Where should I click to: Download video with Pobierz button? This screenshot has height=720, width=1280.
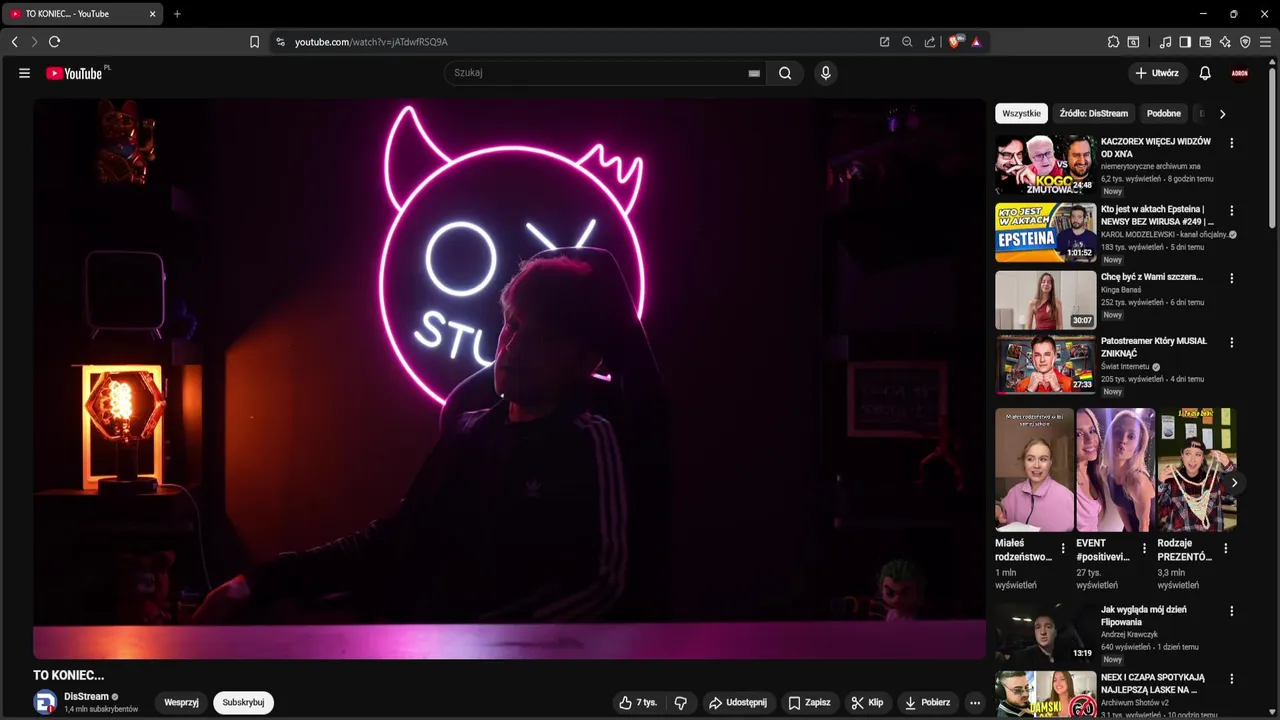coord(928,703)
